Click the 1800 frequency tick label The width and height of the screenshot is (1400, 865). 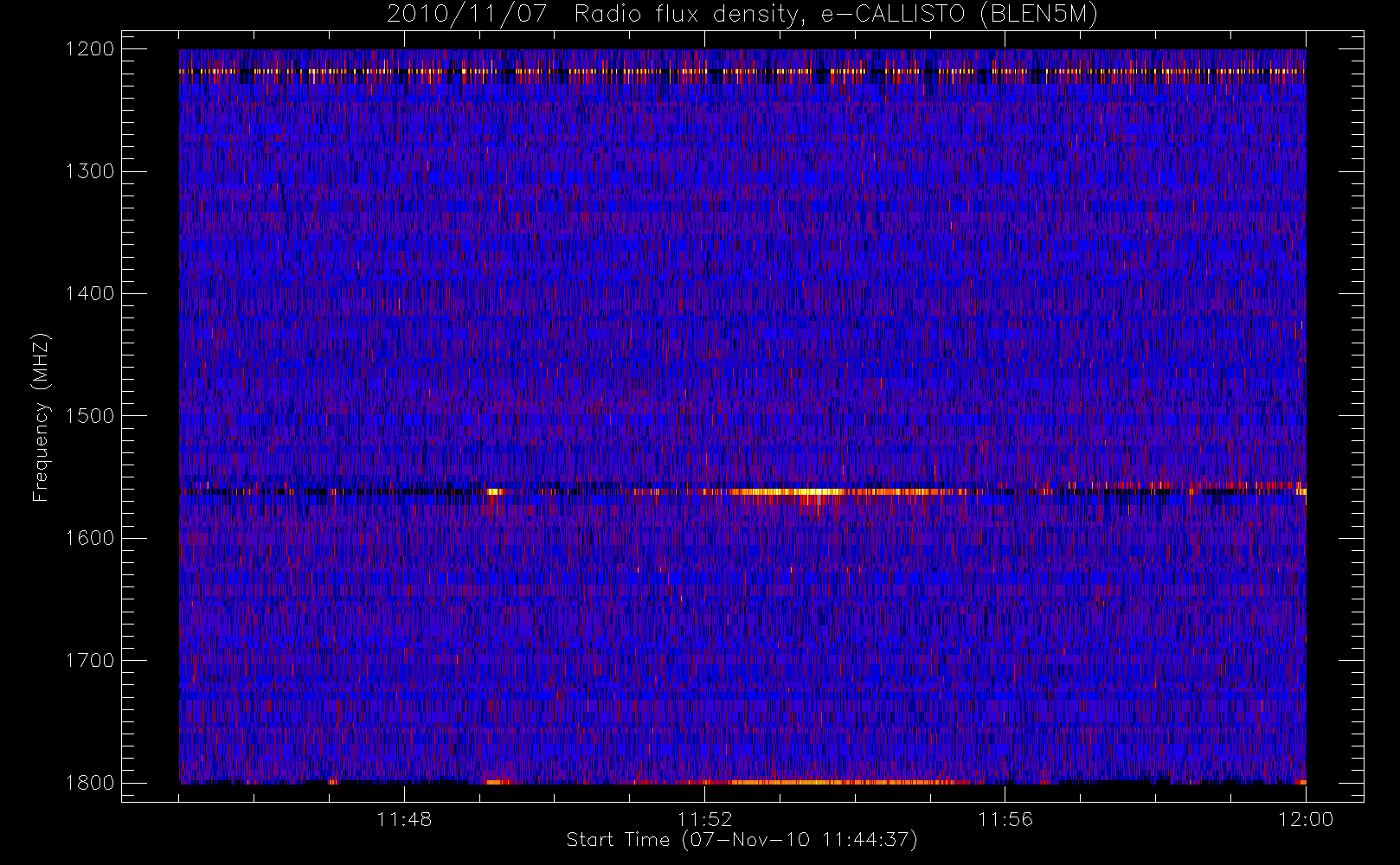pos(90,782)
